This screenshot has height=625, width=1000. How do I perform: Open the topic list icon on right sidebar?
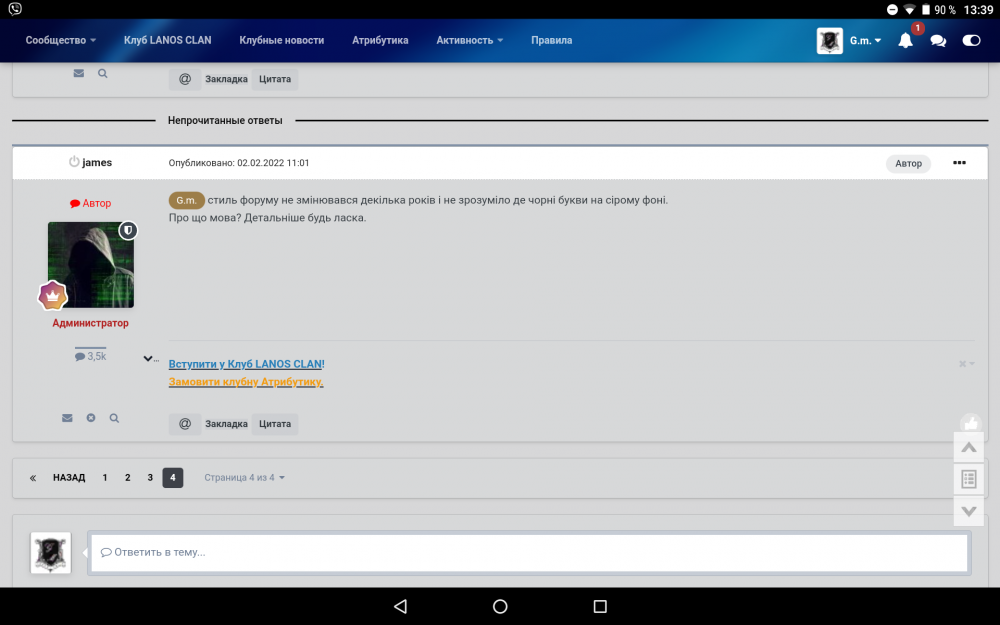tap(968, 479)
